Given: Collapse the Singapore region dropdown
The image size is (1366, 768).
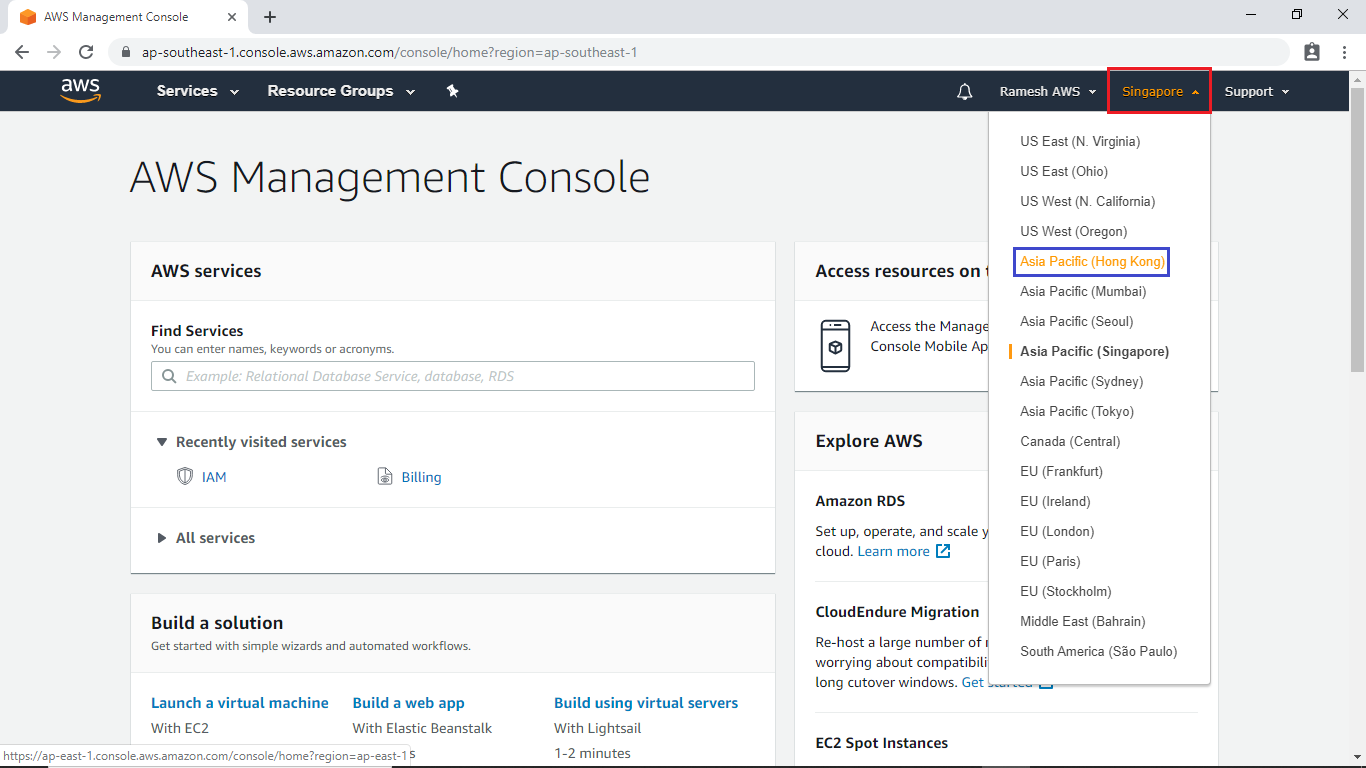Looking at the screenshot, I should pyautogui.click(x=1160, y=91).
